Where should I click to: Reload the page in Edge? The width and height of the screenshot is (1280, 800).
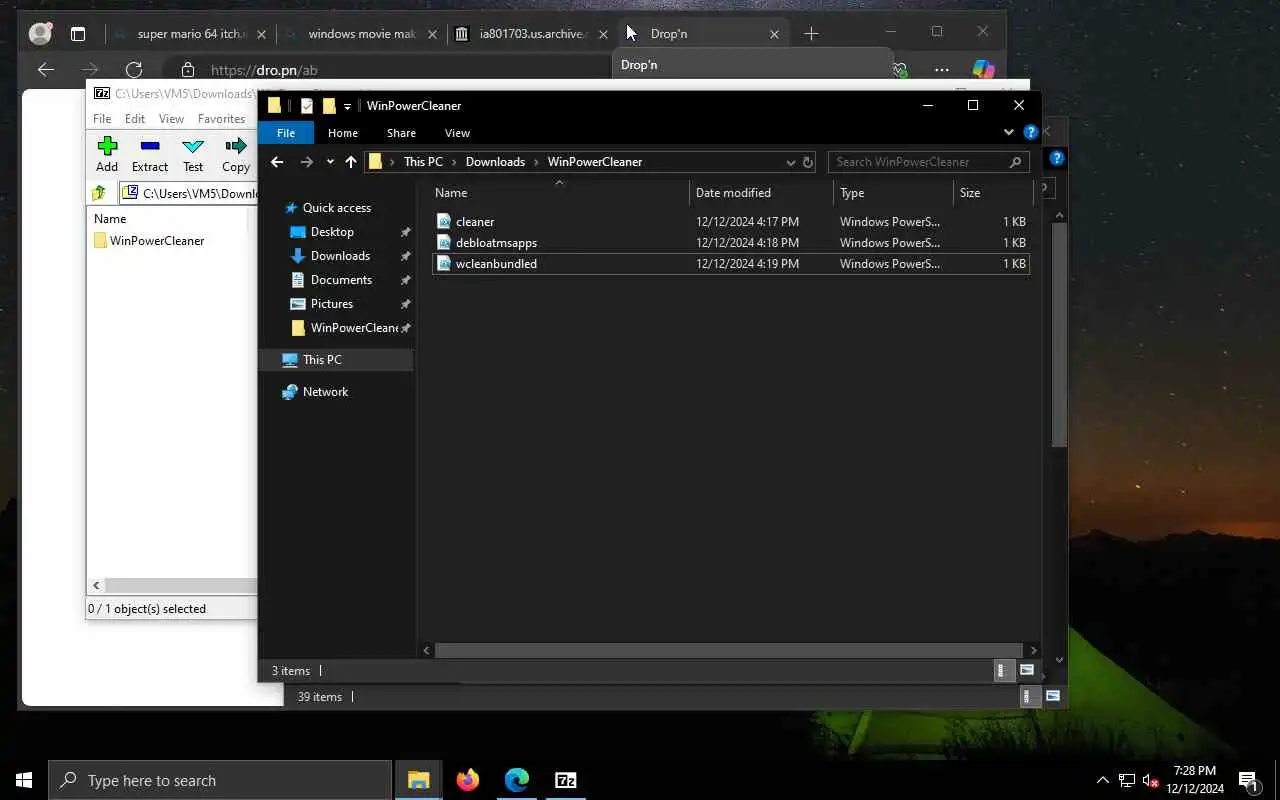point(134,70)
